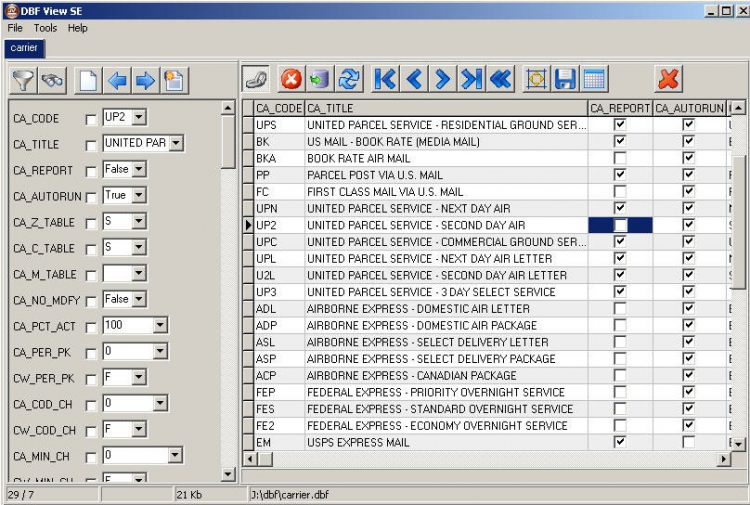Open the CA_CODE UP2 dropdown
The image size is (750, 505).
click(x=139, y=117)
